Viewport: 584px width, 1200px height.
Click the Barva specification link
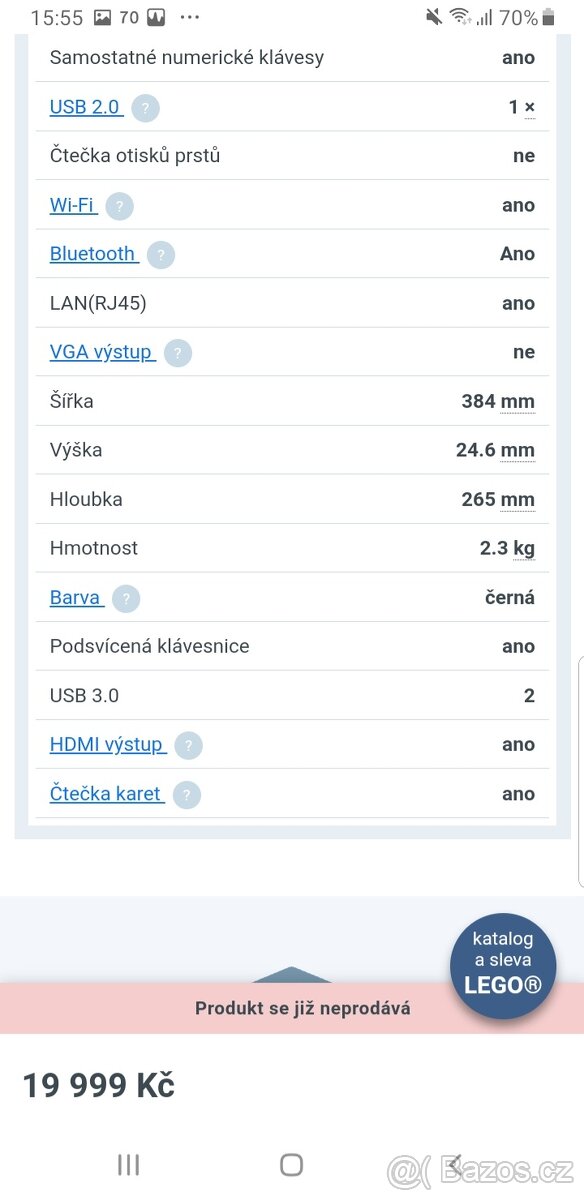coord(75,597)
